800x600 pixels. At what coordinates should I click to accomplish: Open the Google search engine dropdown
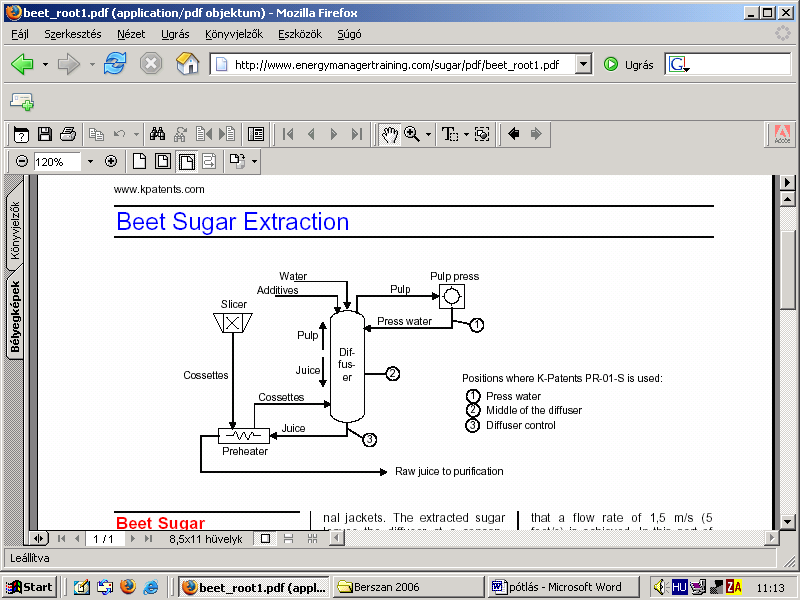pyautogui.click(x=687, y=69)
